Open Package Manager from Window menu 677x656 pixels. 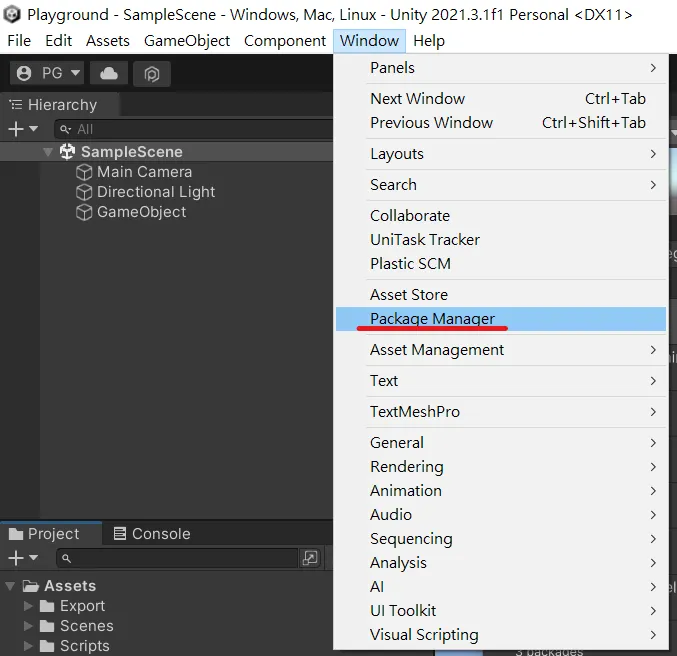[501, 319]
